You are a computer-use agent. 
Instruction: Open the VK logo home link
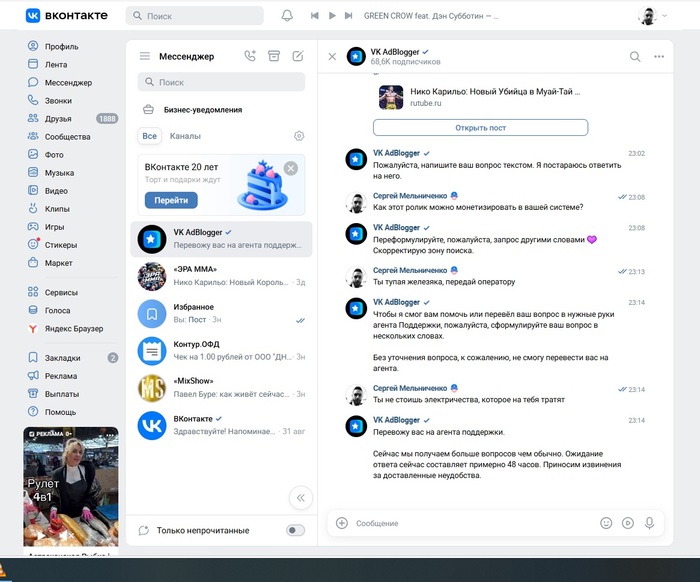pos(67,16)
